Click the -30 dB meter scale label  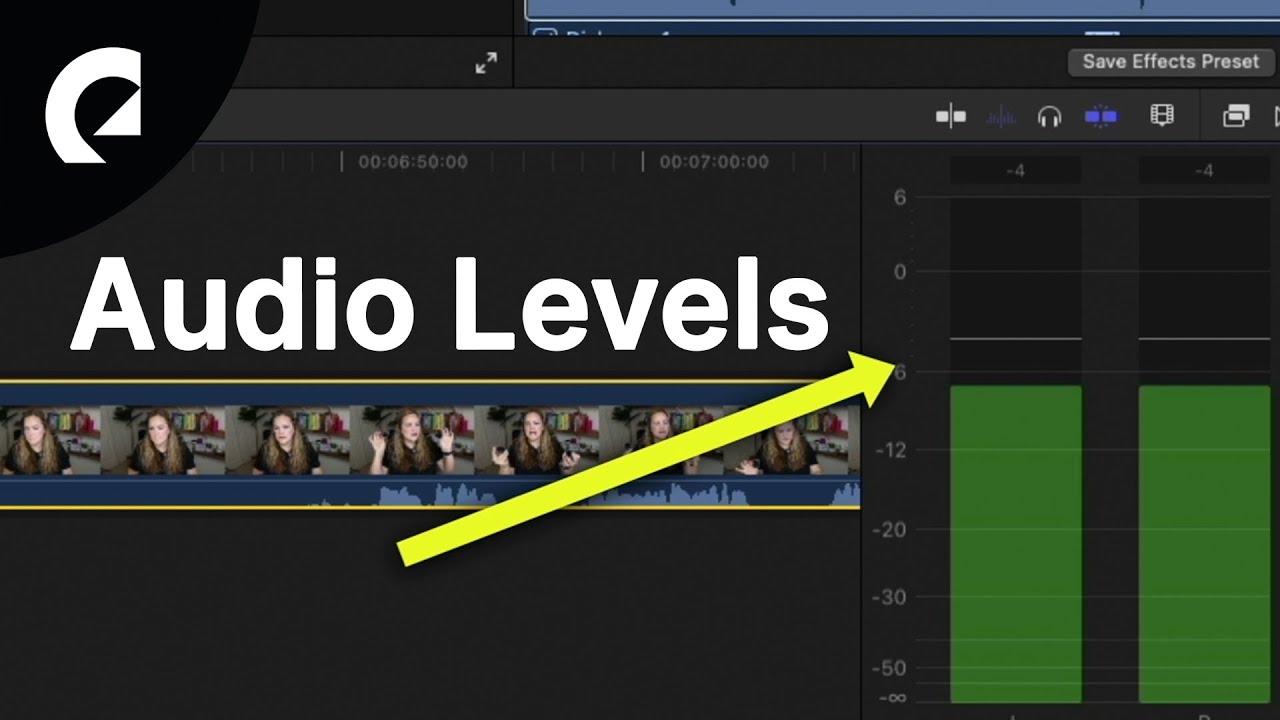(x=890, y=598)
